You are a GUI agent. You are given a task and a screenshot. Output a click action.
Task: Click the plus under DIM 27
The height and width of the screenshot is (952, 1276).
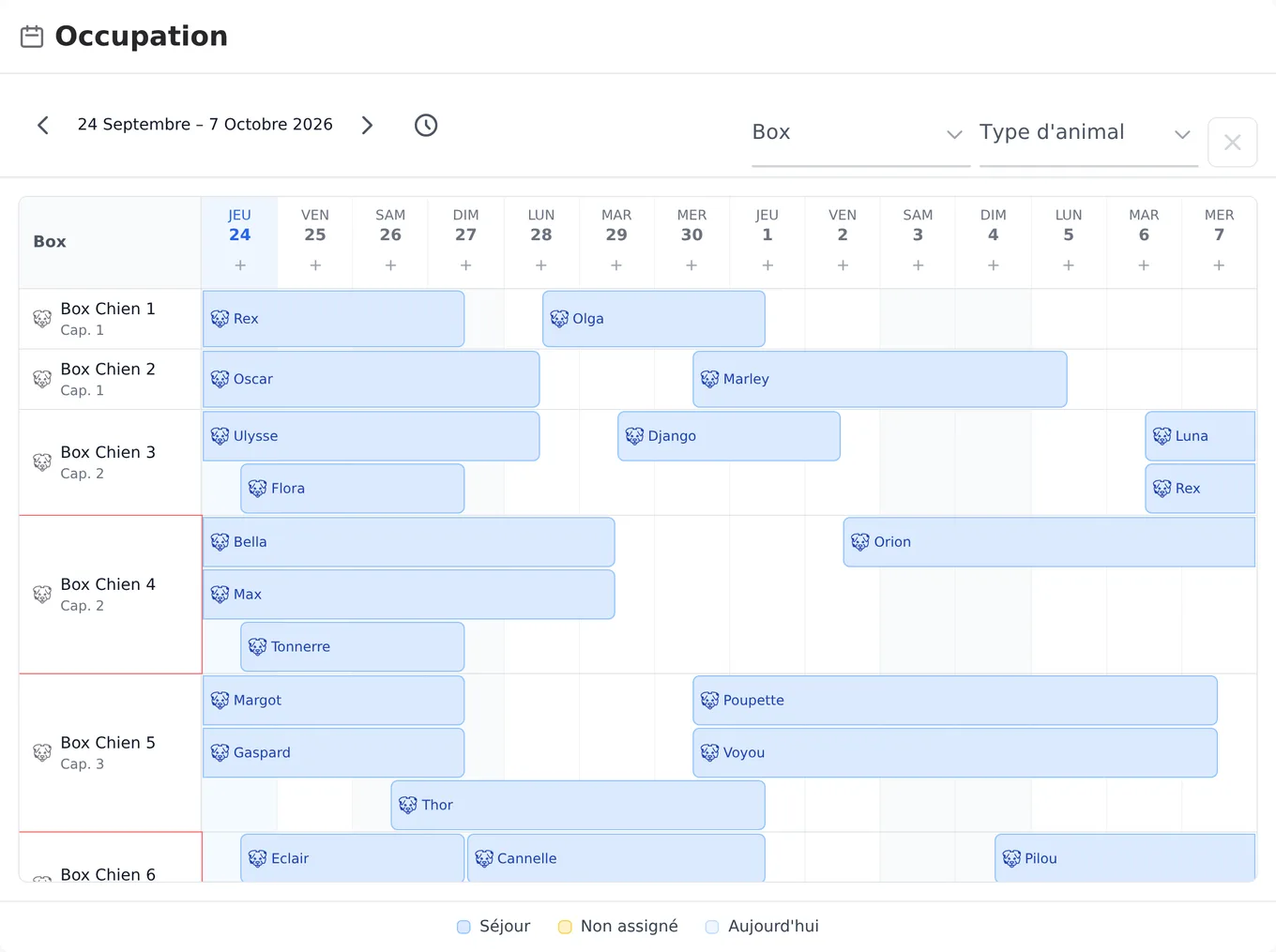pyautogui.click(x=465, y=265)
